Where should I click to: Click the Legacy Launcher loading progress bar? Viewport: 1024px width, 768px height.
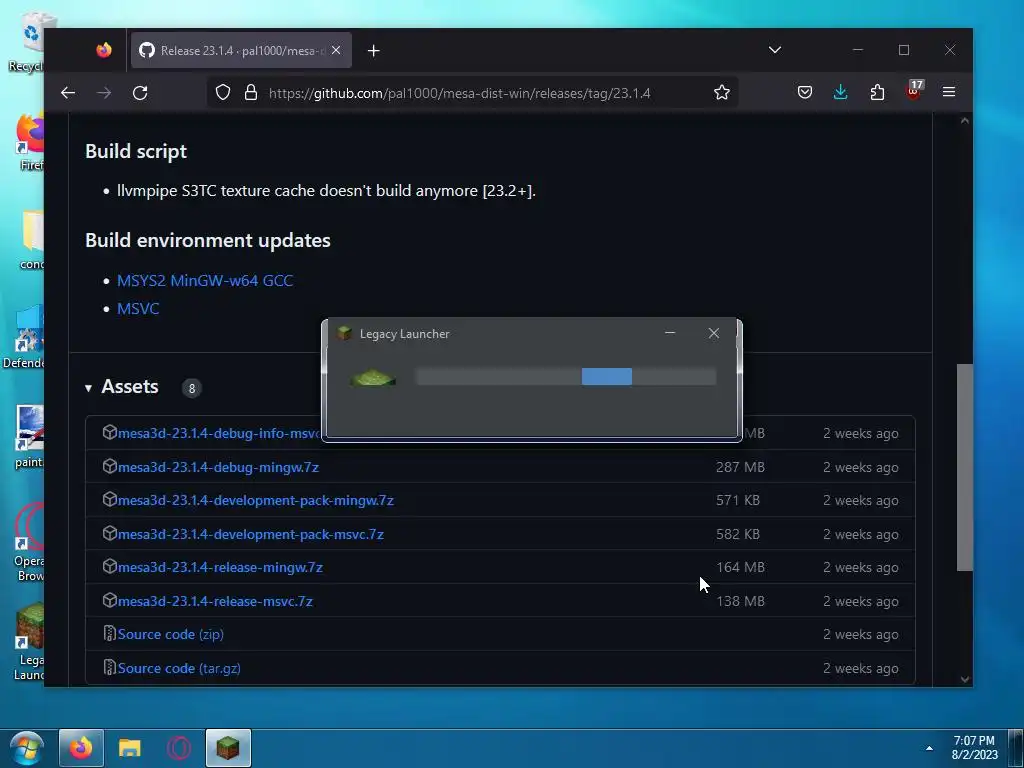point(566,377)
